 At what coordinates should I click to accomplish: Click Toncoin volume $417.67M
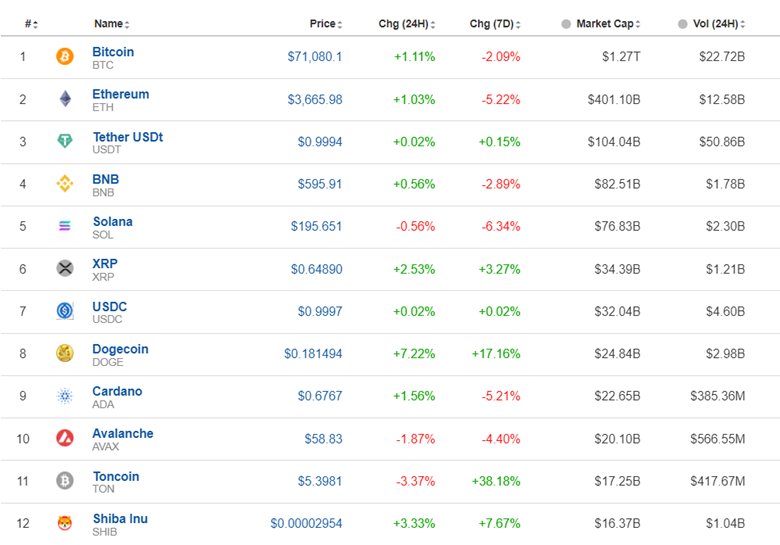pos(717,481)
